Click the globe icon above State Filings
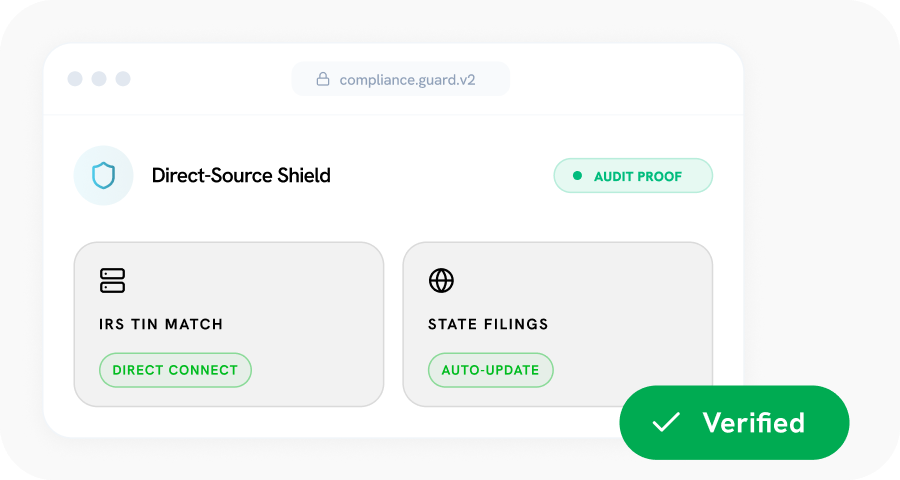 point(441,281)
